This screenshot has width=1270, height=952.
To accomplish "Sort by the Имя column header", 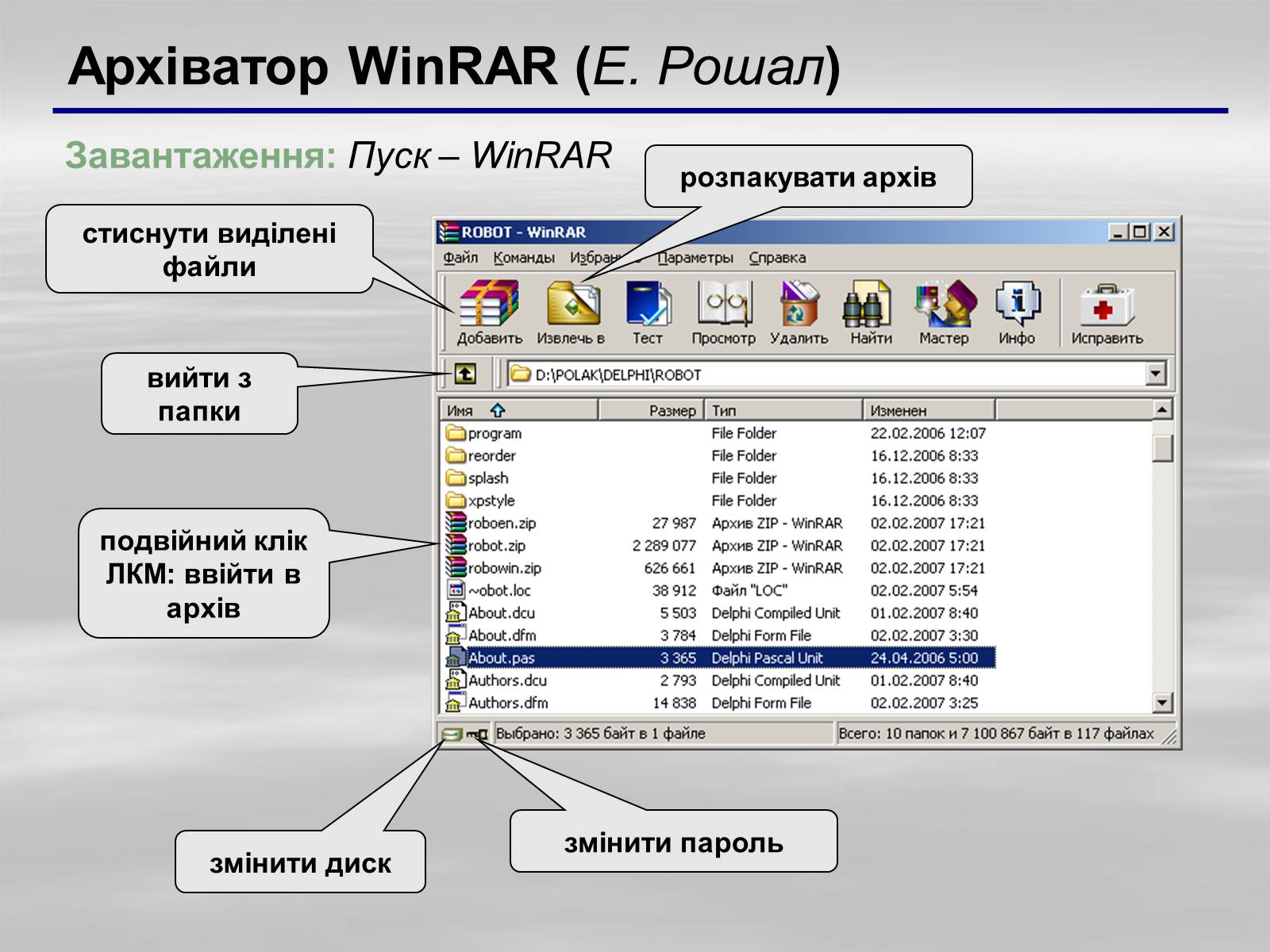I will pos(519,410).
